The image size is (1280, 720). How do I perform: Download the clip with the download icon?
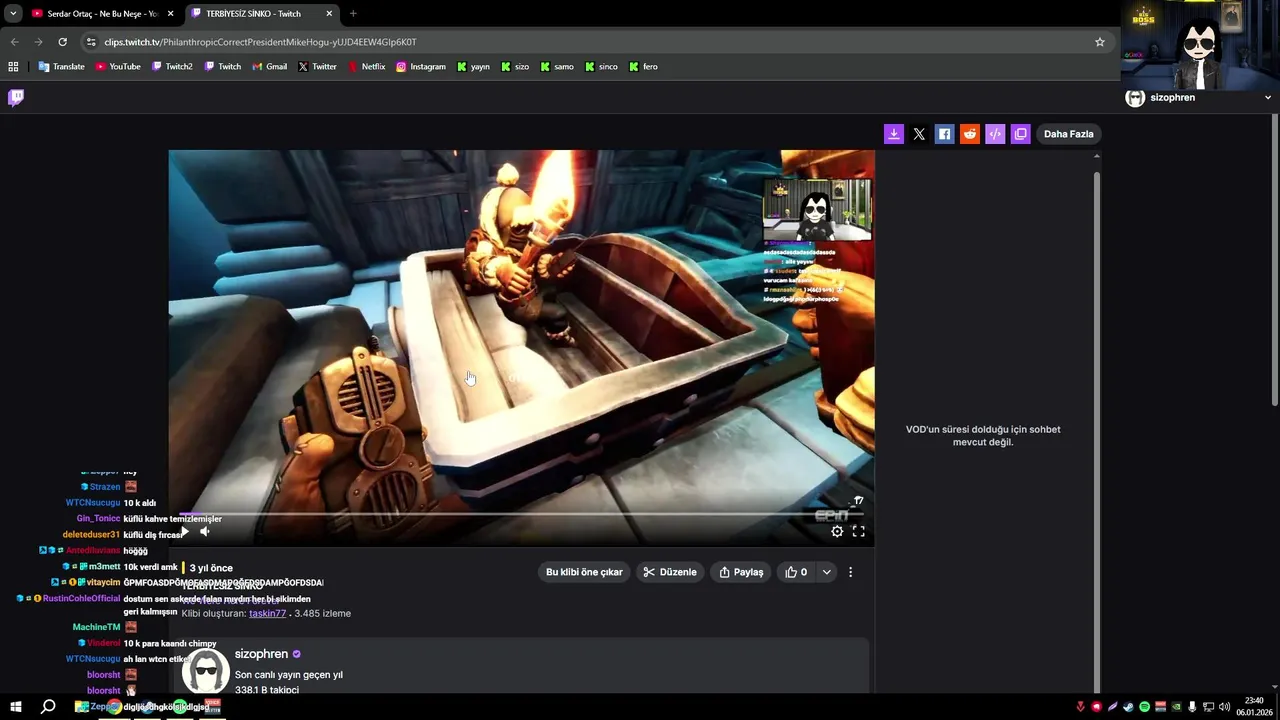coord(894,134)
